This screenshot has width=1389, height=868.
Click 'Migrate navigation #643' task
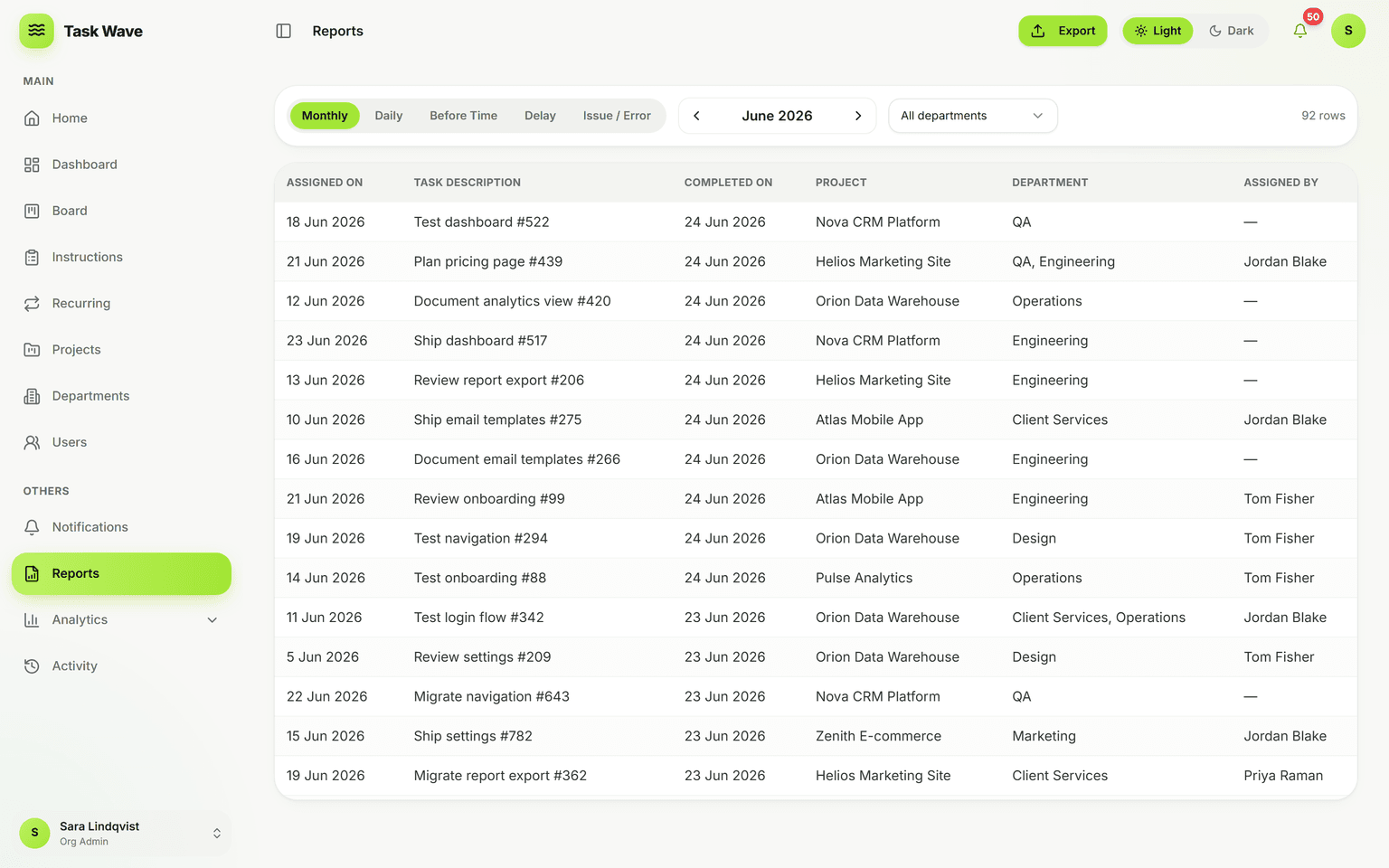[x=492, y=697]
